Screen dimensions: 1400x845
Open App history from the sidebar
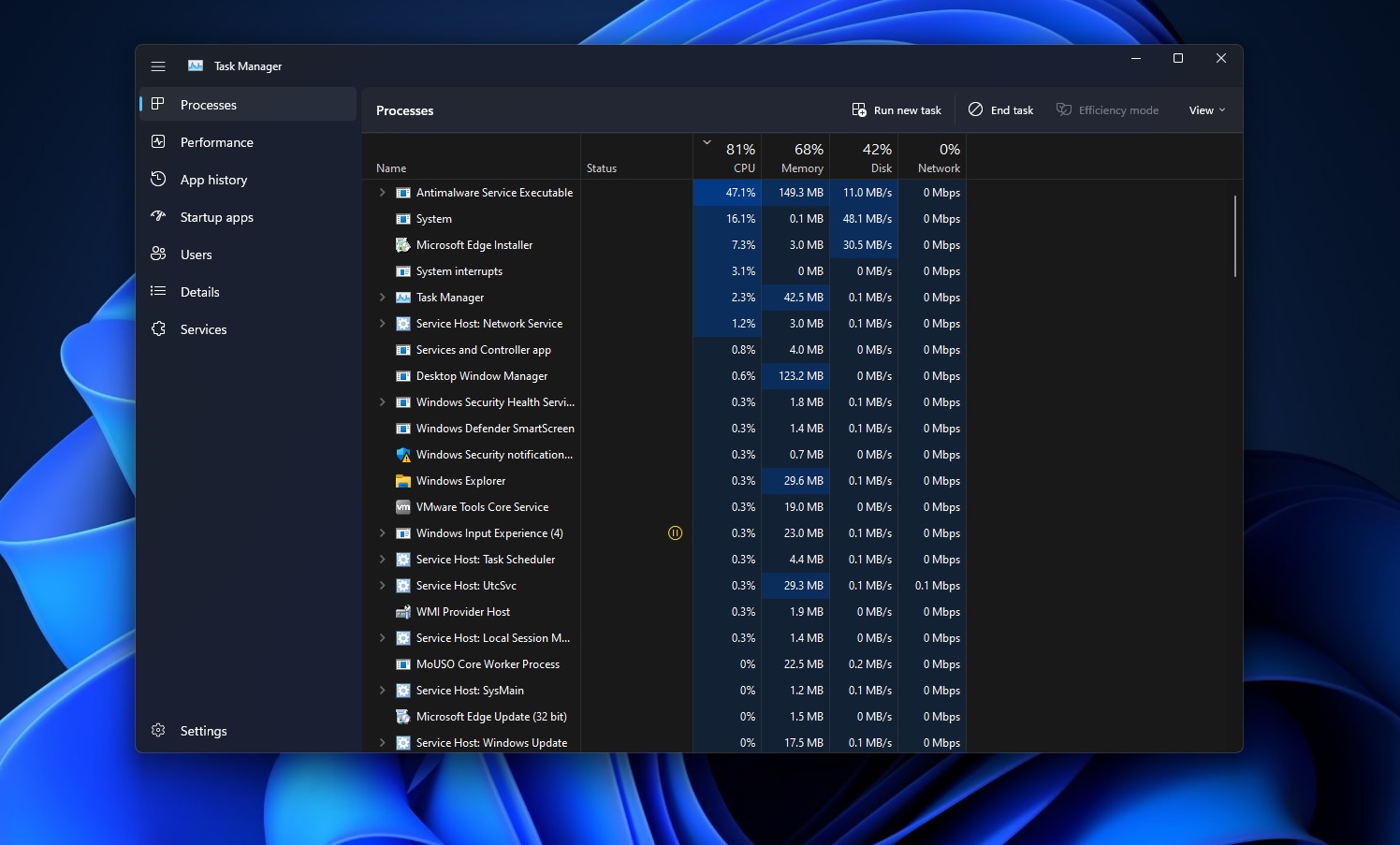click(158, 179)
